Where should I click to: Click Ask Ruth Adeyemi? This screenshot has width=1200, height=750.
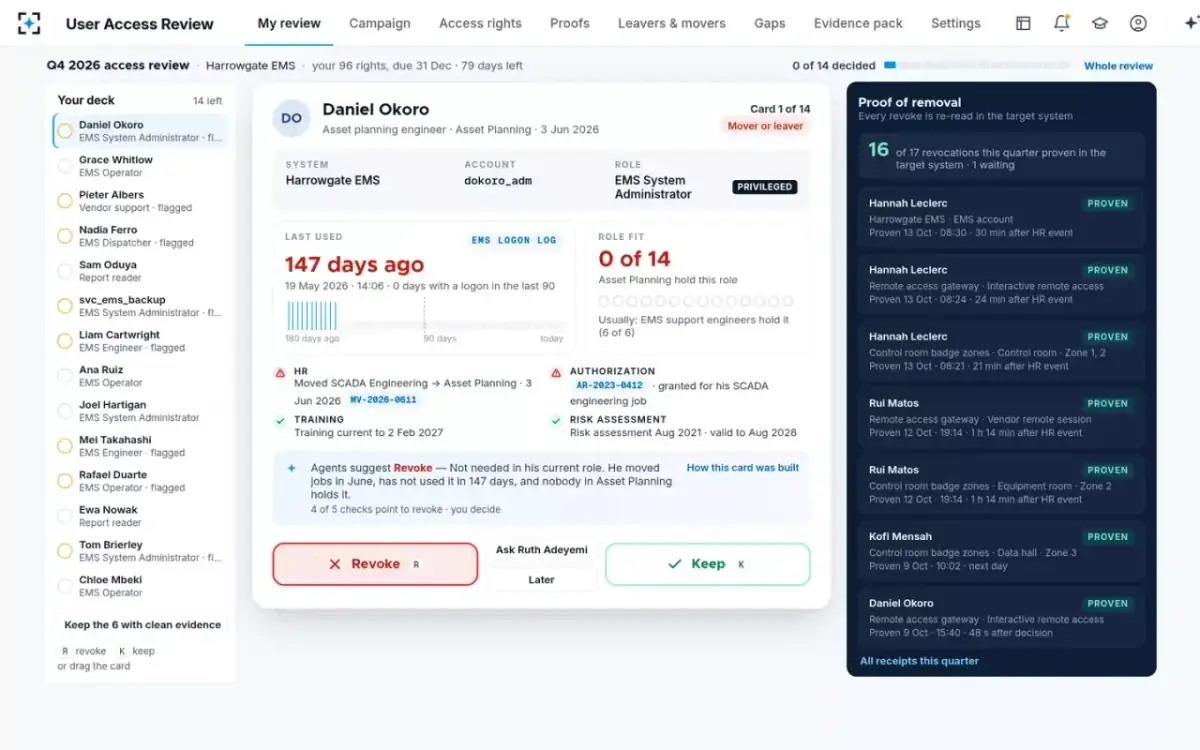pos(542,550)
